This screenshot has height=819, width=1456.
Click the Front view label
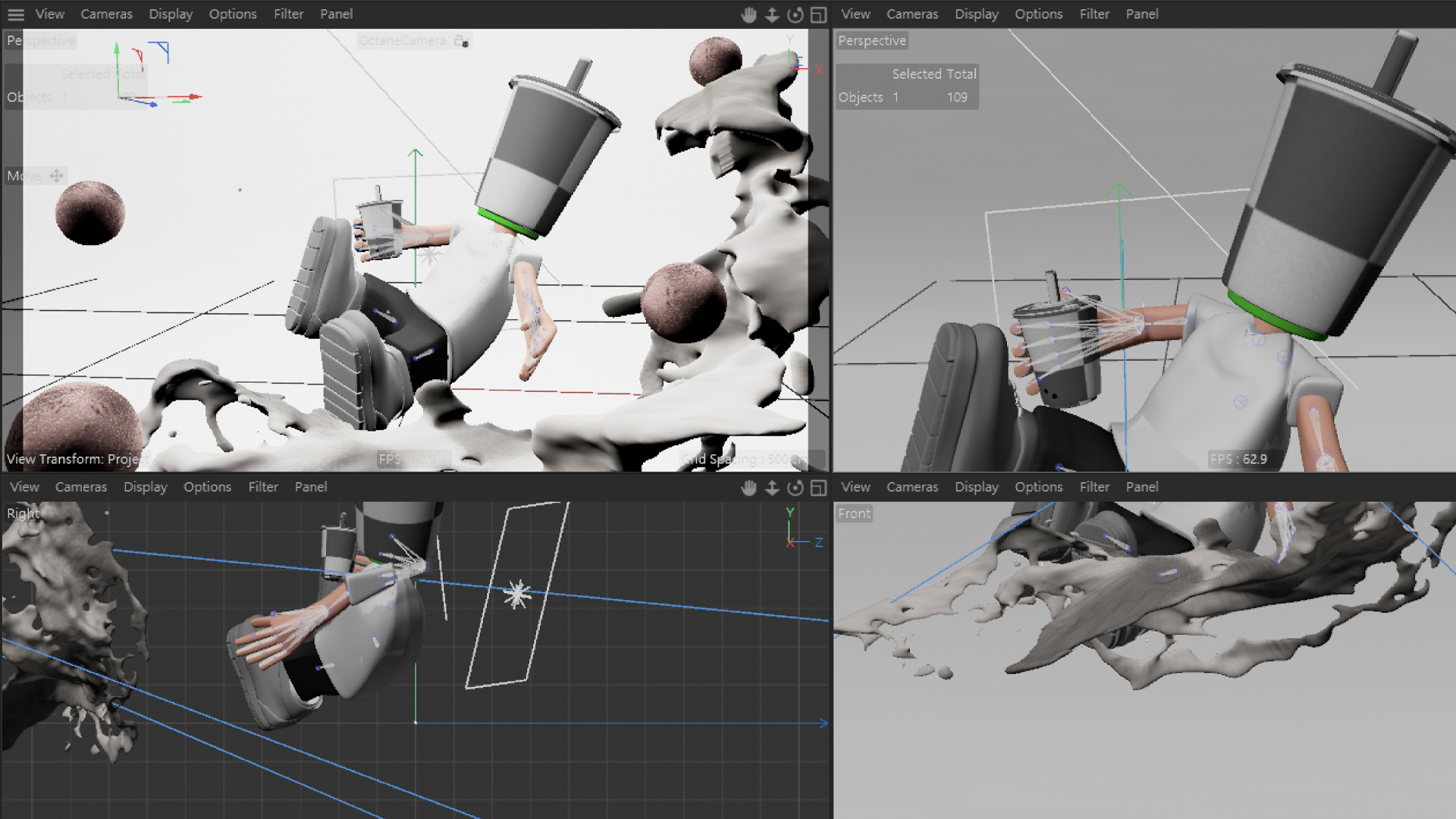[854, 513]
